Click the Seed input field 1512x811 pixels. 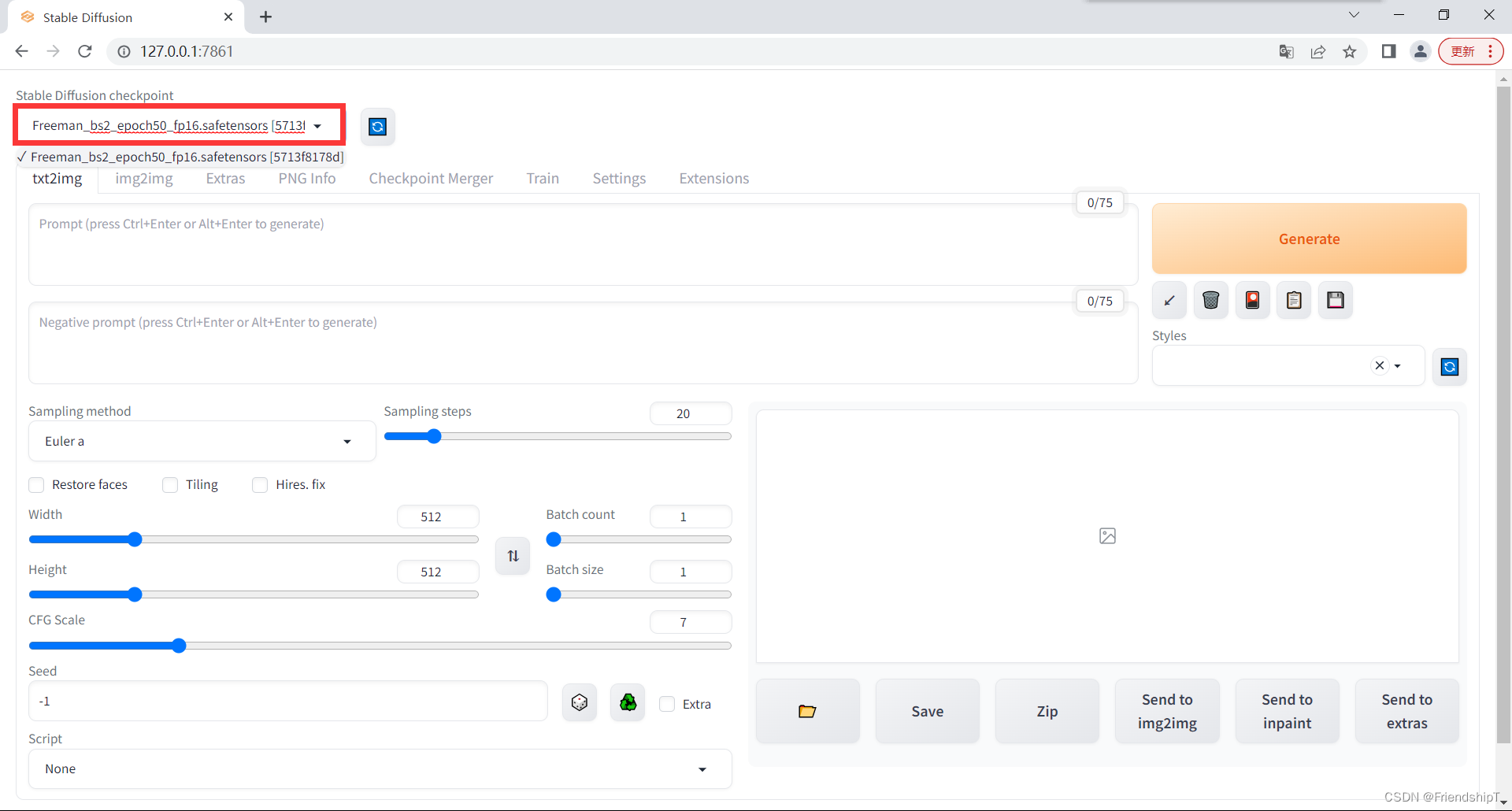[x=288, y=701]
